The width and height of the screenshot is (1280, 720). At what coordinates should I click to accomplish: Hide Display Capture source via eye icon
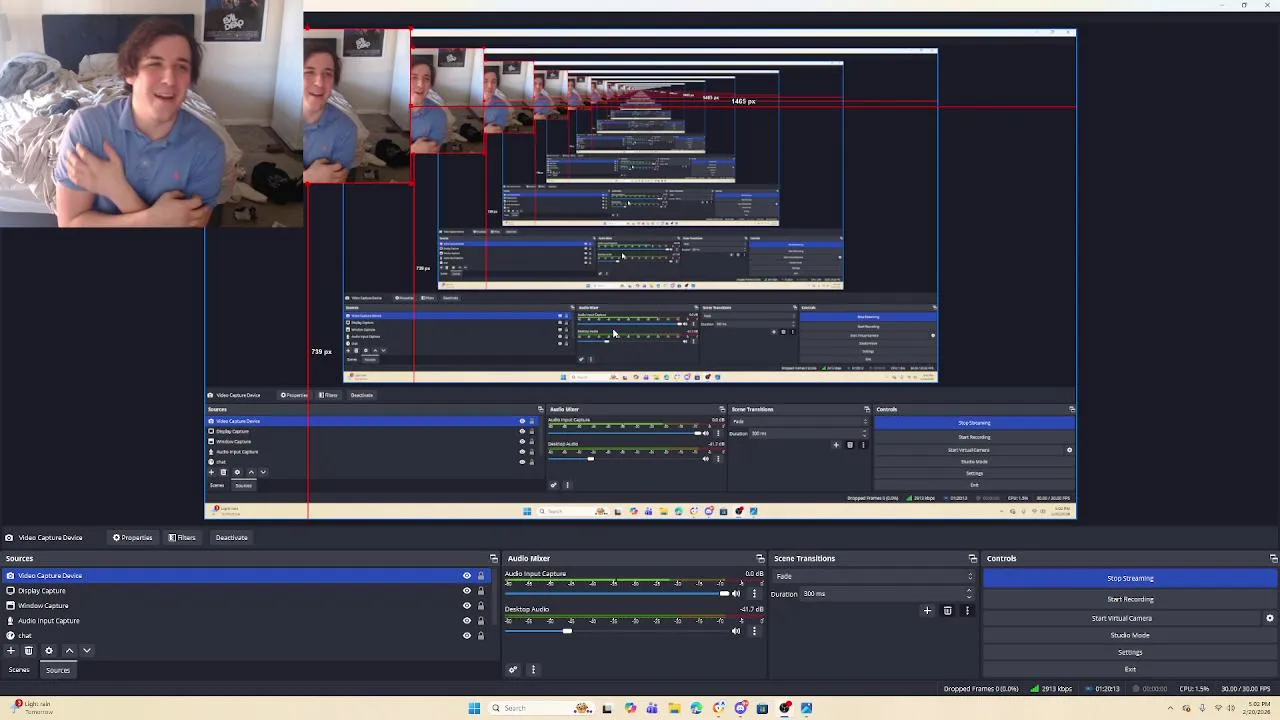click(x=466, y=591)
